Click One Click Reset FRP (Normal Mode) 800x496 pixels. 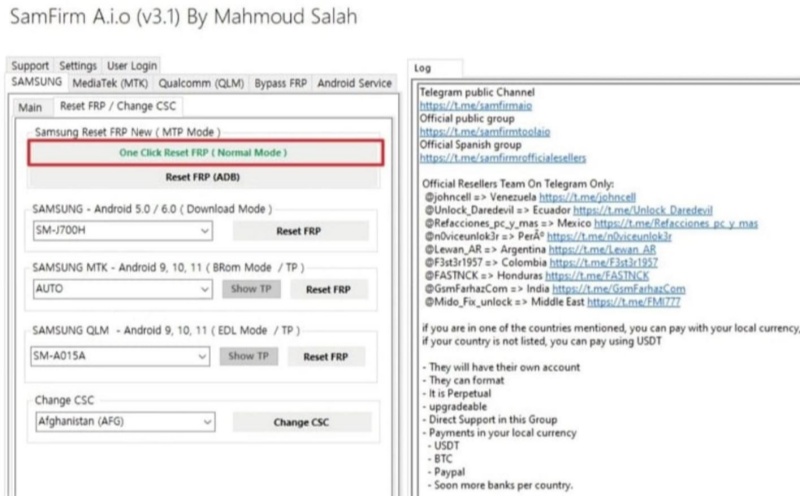click(206, 153)
